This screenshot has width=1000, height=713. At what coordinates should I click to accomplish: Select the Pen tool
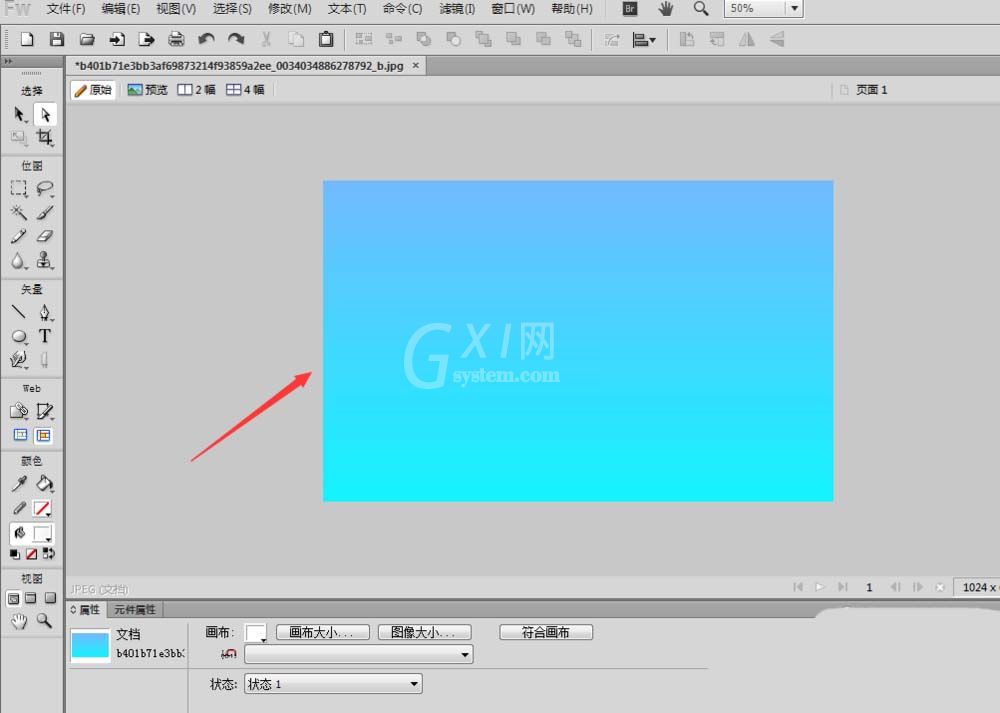click(x=45, y=312)
